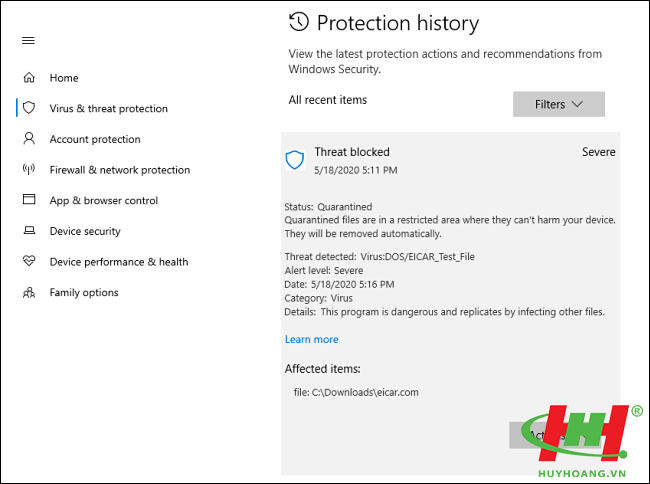Click the Device performance heart icon
Image resolution: width=650 pixels, height=484 pixels.
click(x=29, y=261)
